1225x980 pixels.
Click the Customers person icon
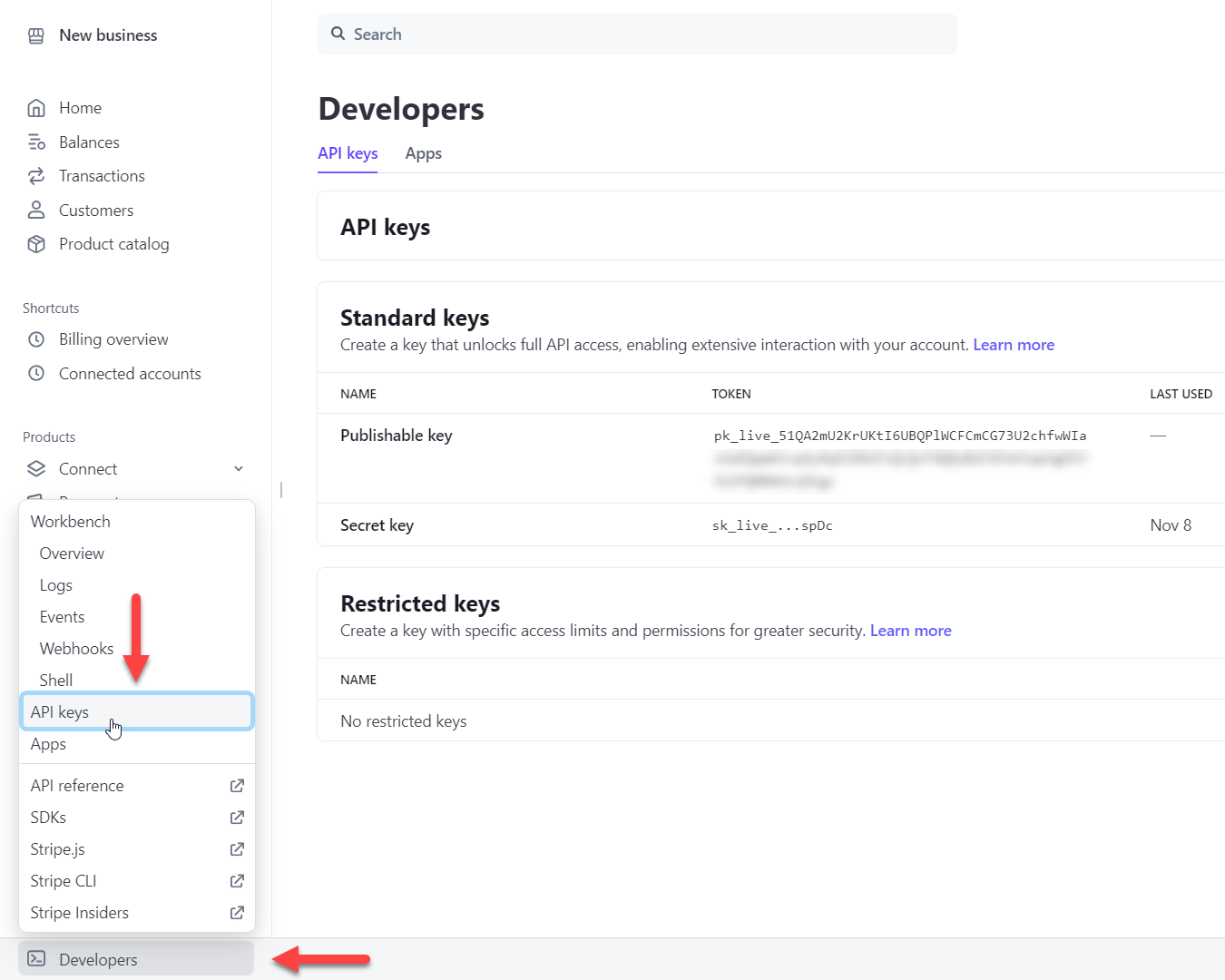pos(36,211)
